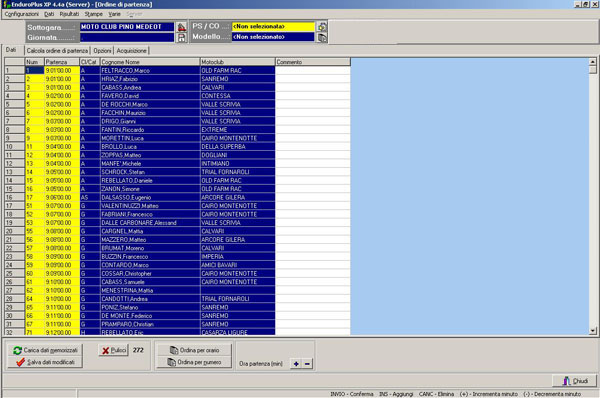Image resolution: width=600 pixels, height=398 pixels.
Task: Select the SCHROCK Stefan name cell
Action: 150,172
